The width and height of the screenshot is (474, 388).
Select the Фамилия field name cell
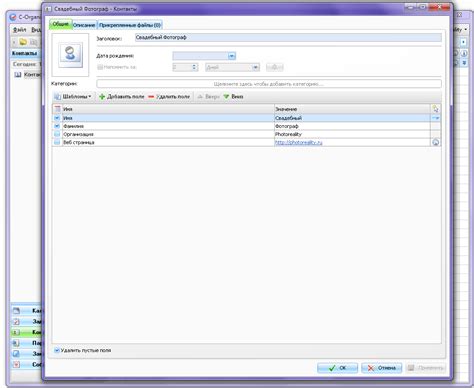click(x=168, y=126)
